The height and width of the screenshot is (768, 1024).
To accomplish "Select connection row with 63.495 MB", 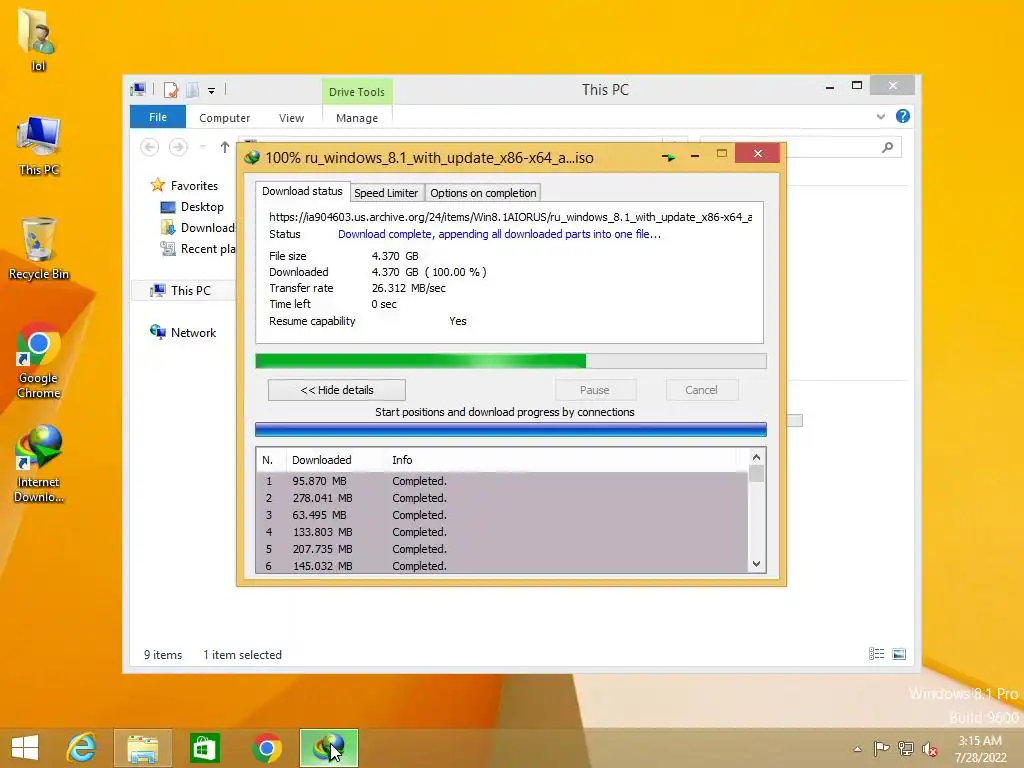I will point(502,515).
